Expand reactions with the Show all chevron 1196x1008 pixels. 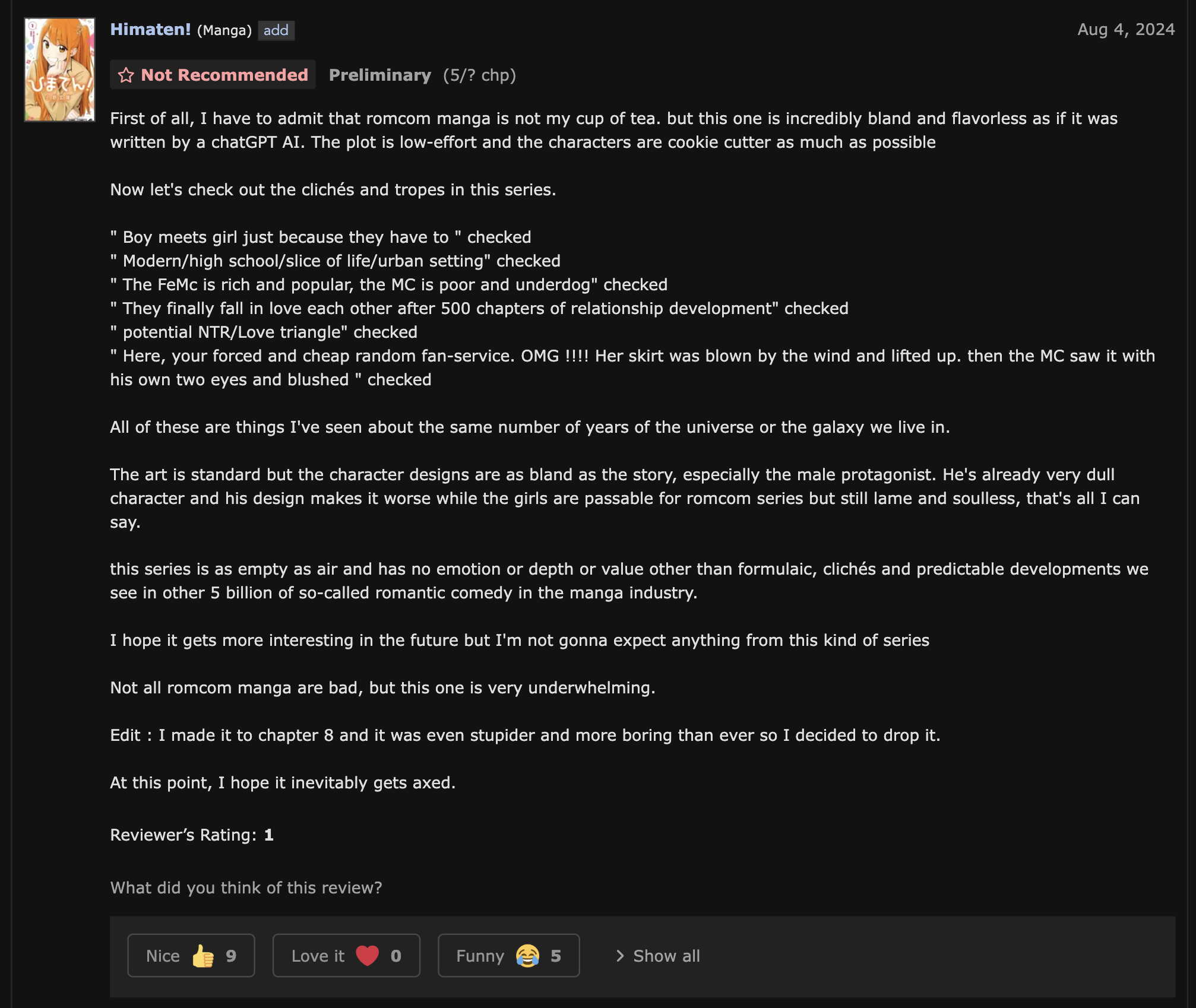pyautogui.click(x=620, y=956)
